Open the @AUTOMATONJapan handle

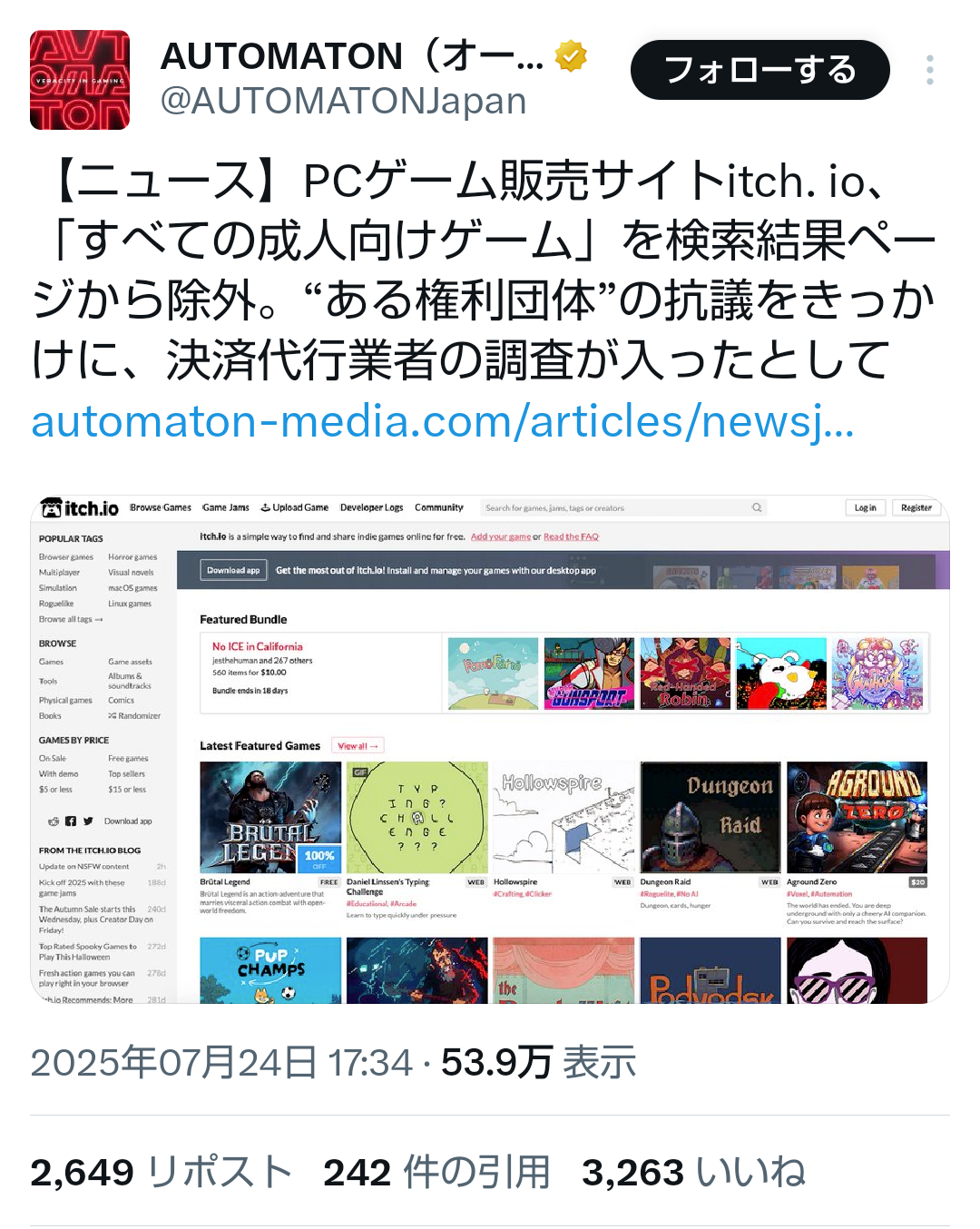click(x=343, y=101)
